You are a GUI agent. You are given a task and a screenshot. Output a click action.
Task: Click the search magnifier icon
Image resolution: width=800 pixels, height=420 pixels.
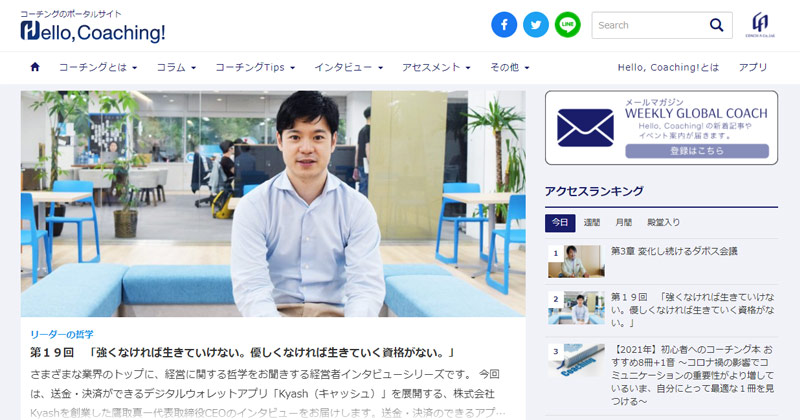(716, 25)
